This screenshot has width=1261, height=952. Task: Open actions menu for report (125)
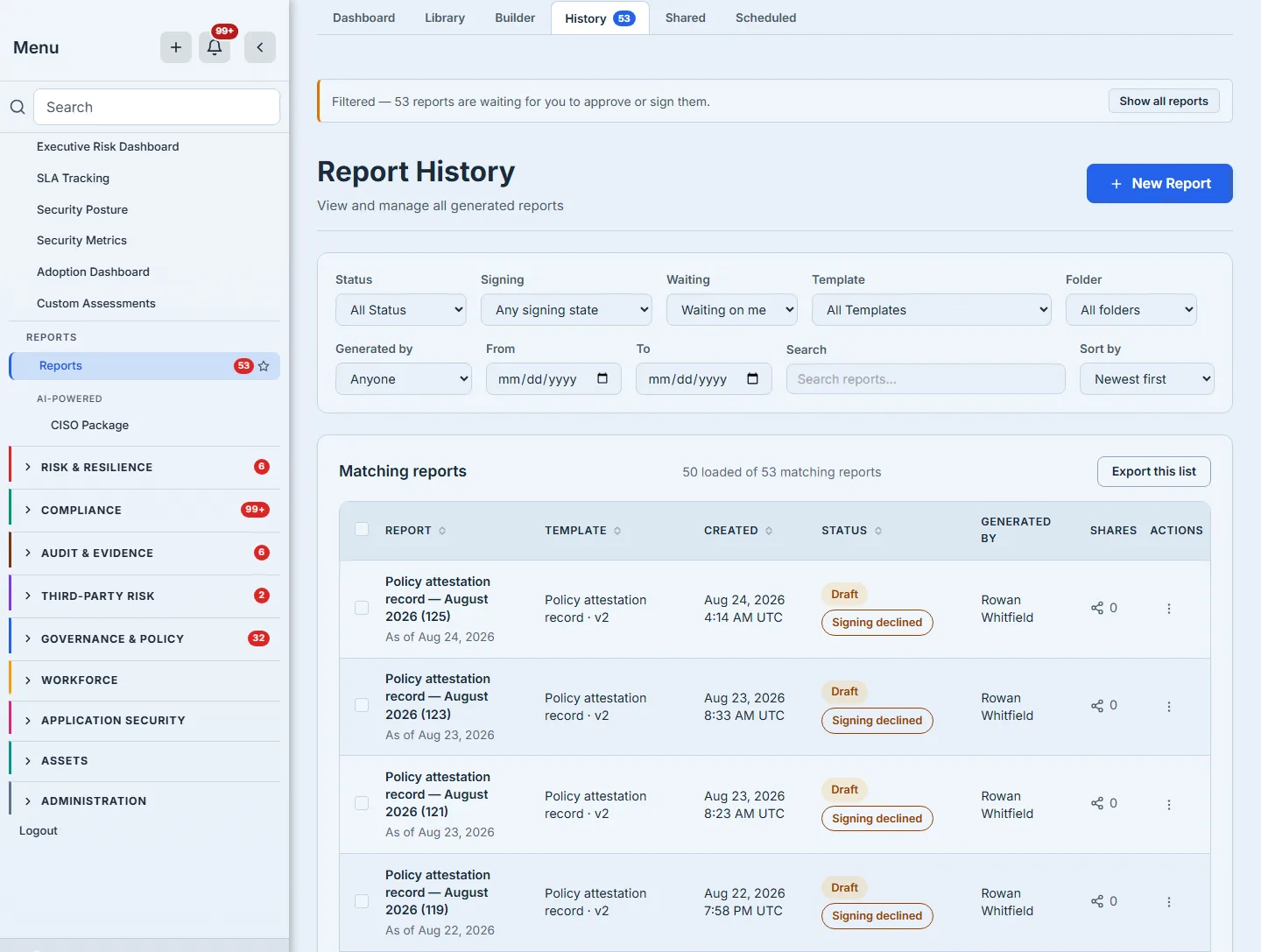1169,609
